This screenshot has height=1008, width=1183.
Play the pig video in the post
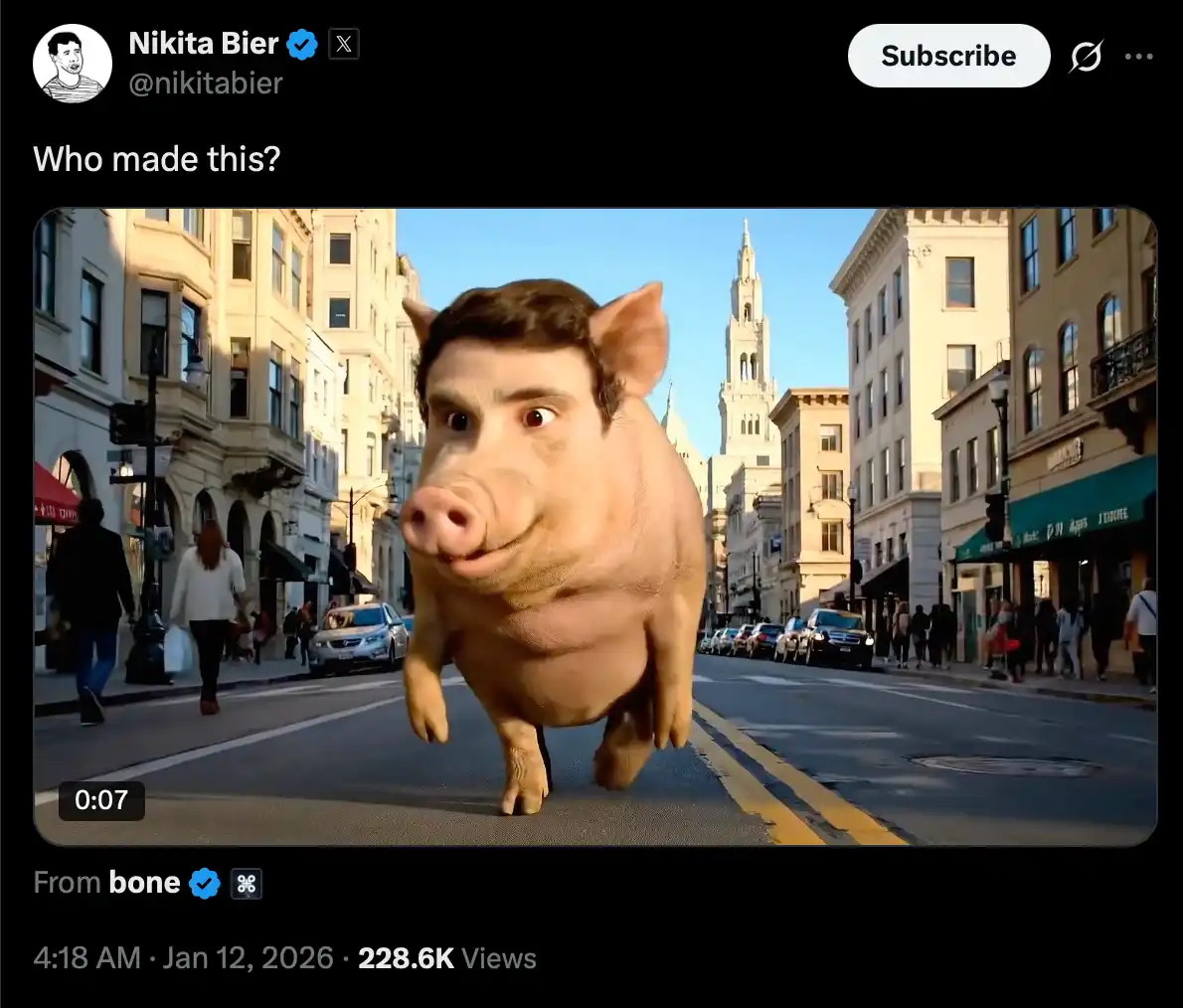[x=595, y=527]
